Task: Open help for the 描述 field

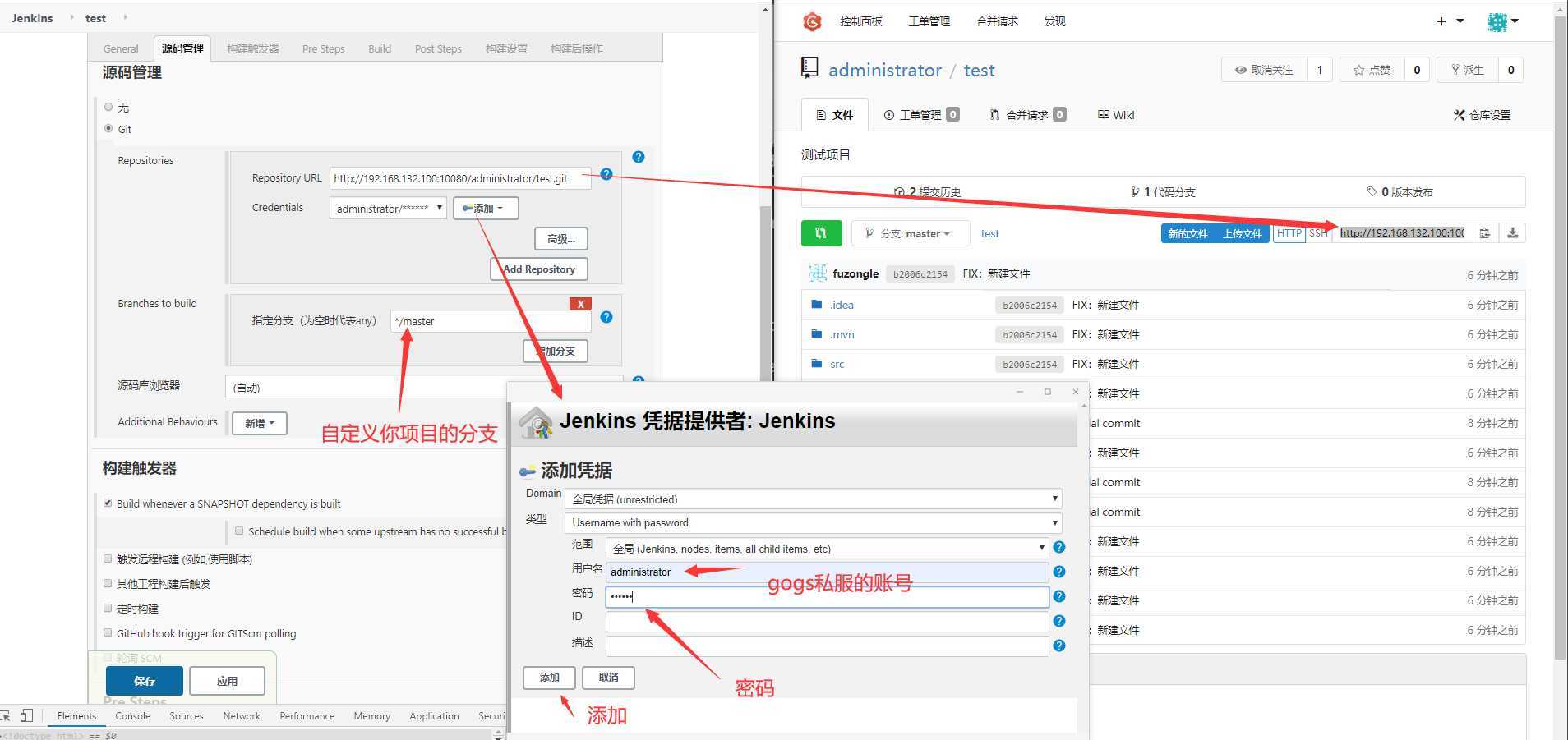Action: click(1059, 646)
